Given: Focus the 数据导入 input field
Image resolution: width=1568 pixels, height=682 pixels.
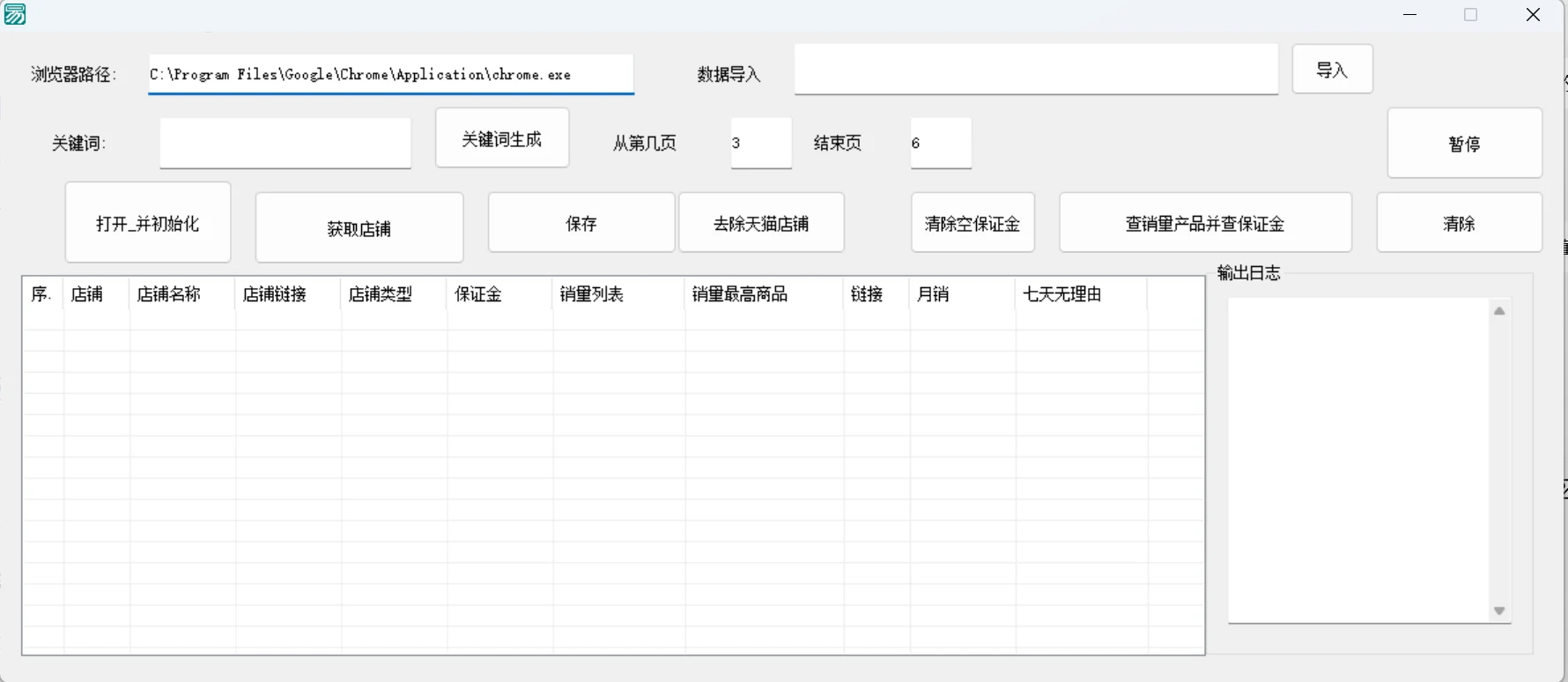Looking at the screenshot, I should 1036,70.
